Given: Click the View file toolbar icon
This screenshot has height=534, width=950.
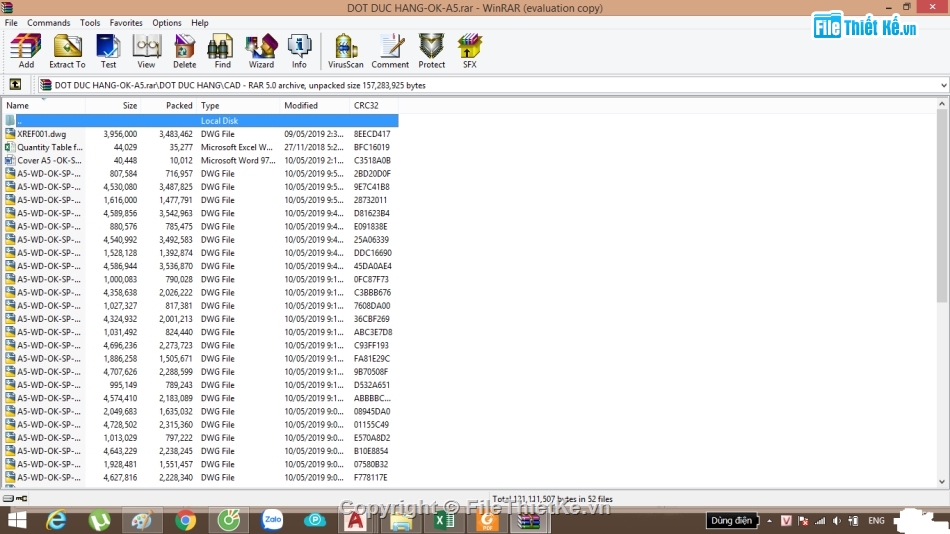Looking at the screenshot, I should 146,51.
